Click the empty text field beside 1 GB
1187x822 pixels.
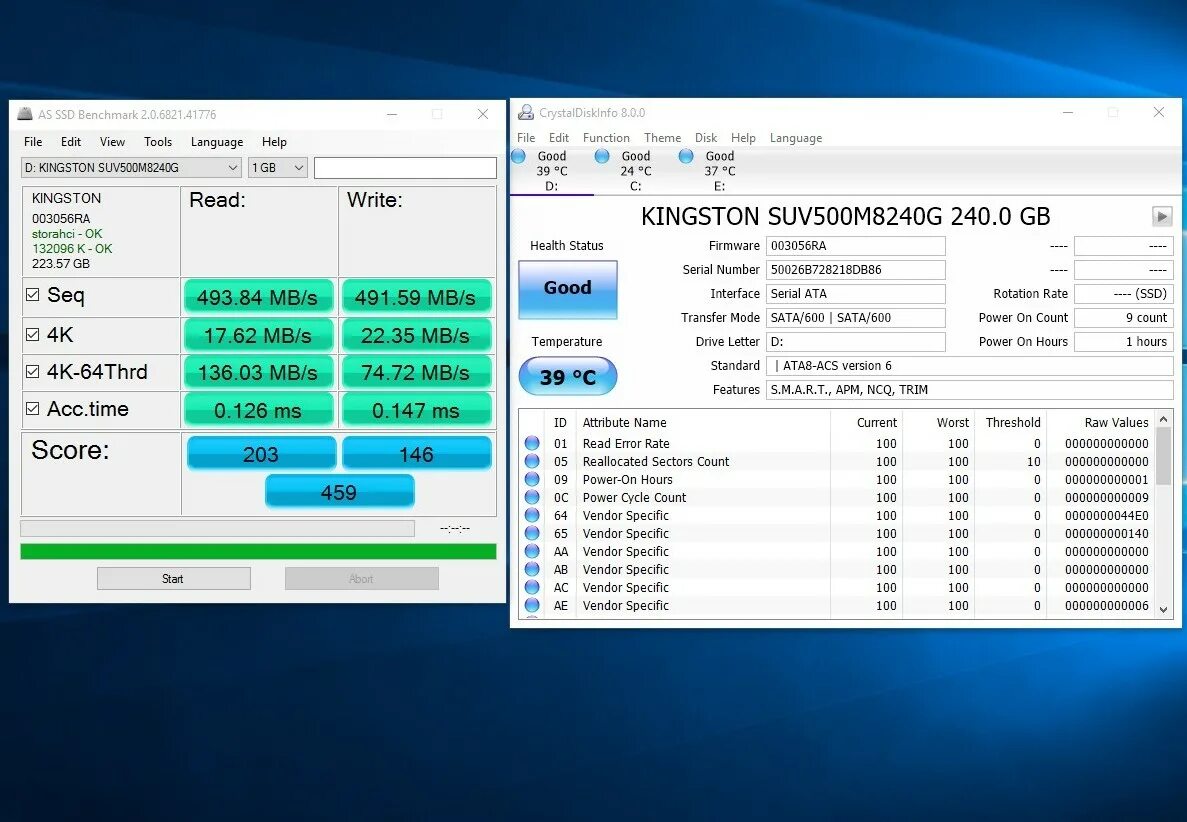click(x=405, y=167)
